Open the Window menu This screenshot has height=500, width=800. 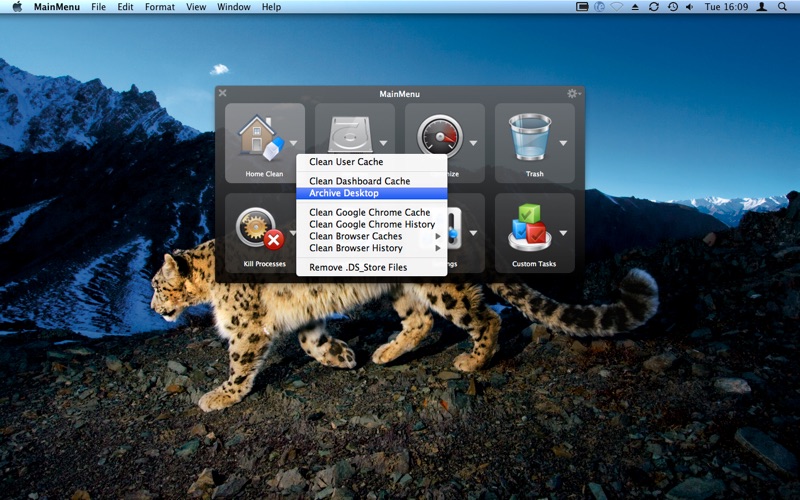point(234,7)
